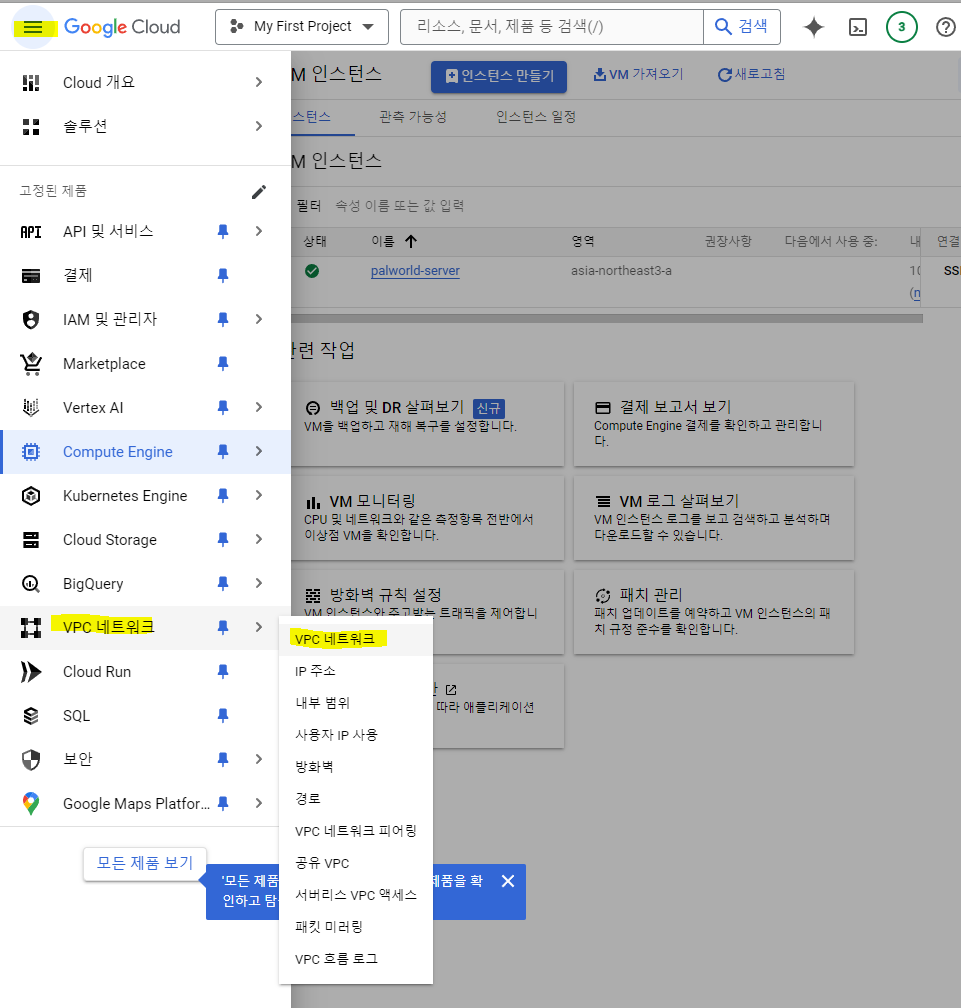
Task: Click the VPC 네트워크 sidebar icon
Action: 31,627
